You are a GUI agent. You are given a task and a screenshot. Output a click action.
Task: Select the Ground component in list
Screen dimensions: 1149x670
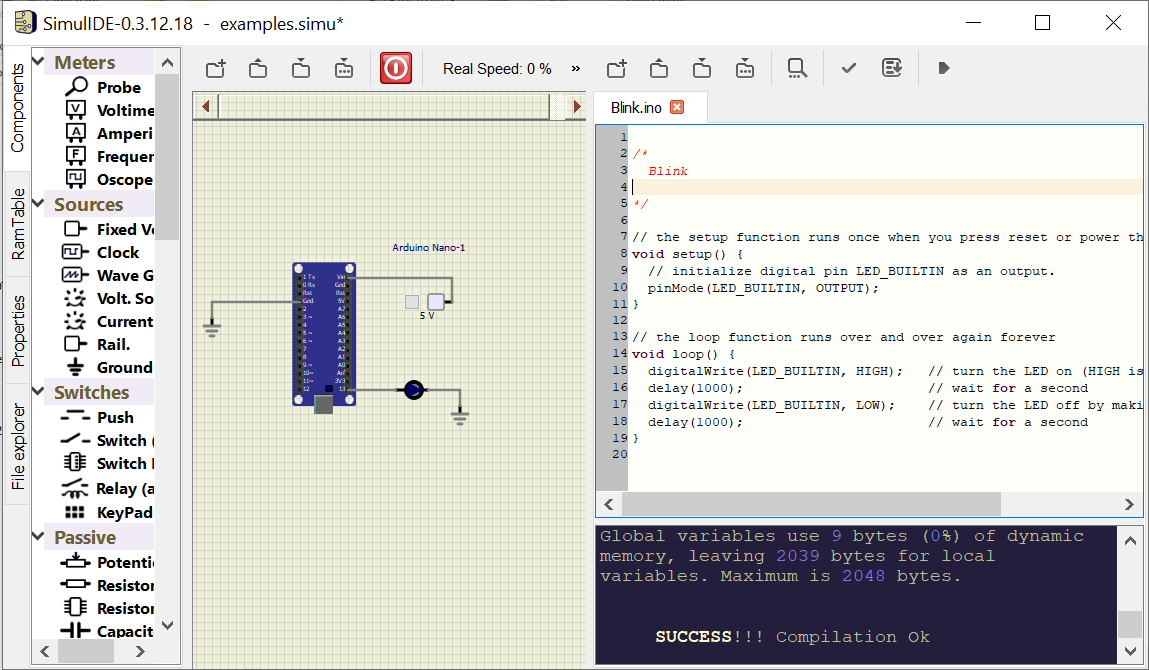(x=108, y=367)
